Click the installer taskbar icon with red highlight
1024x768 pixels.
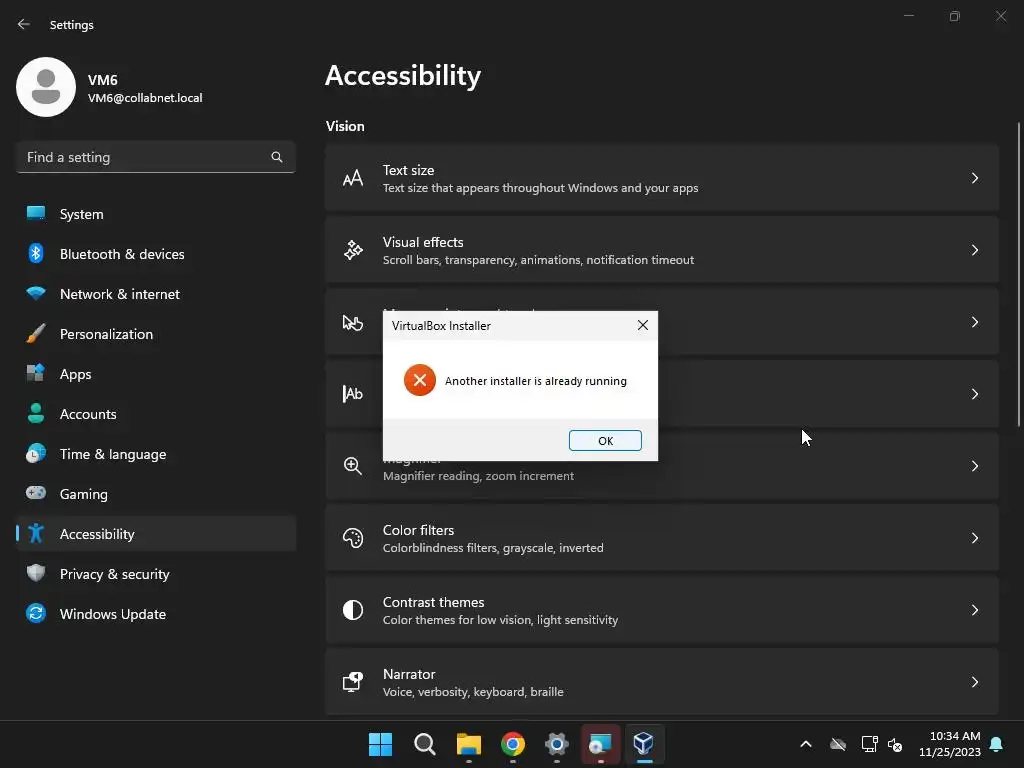pyautogui.click(x=600, y=744)
